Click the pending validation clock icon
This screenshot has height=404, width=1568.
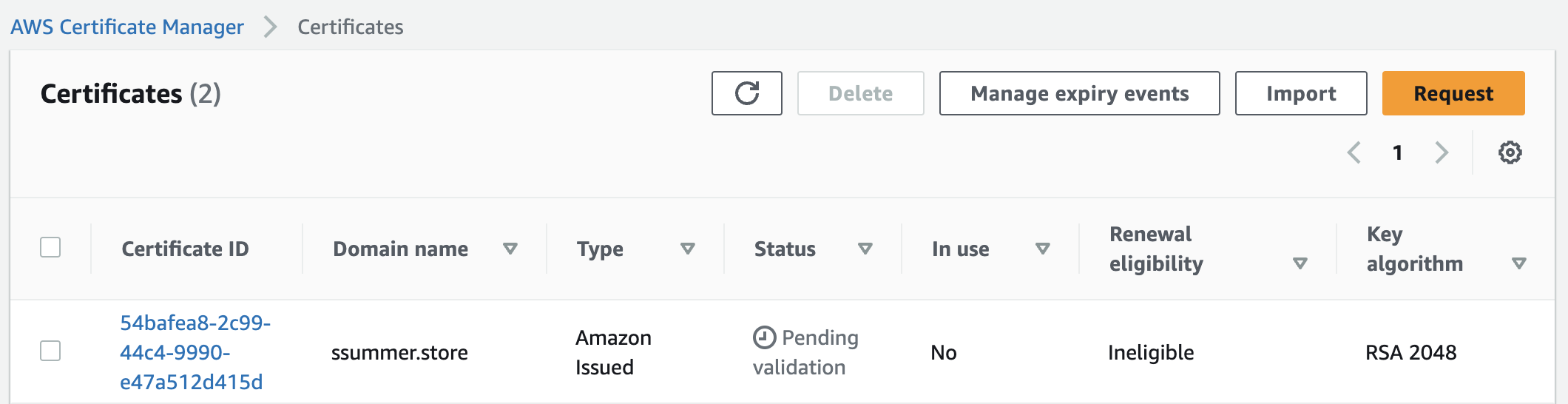click(x=764, y=337)
